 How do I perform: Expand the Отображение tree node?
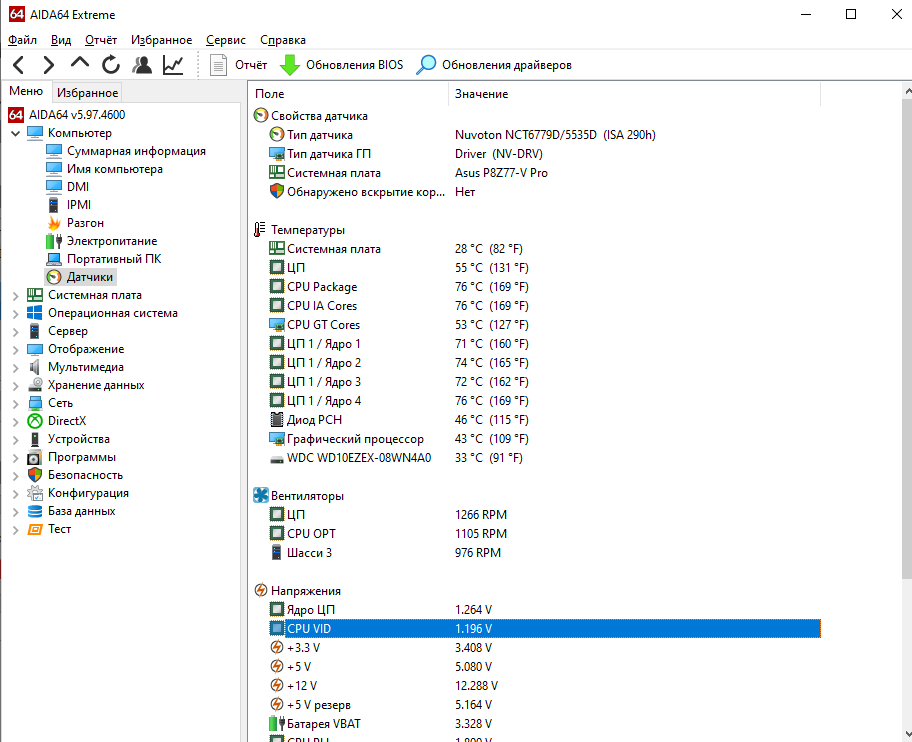coord(16,349)
